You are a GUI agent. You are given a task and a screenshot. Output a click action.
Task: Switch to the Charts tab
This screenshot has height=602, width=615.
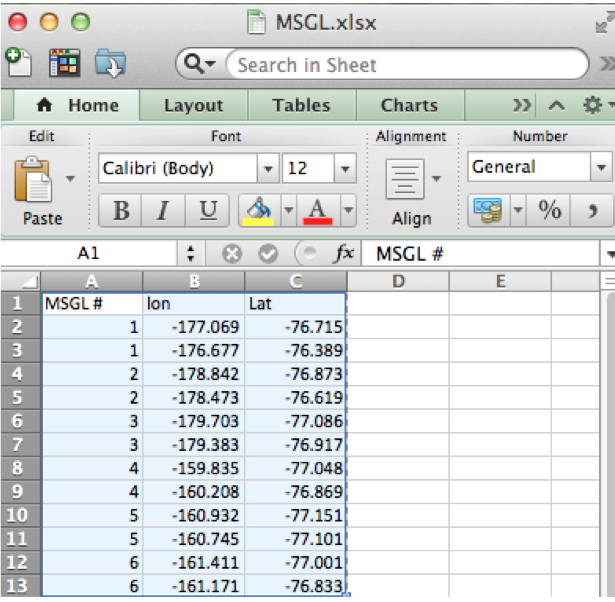(x=409, y=106)
